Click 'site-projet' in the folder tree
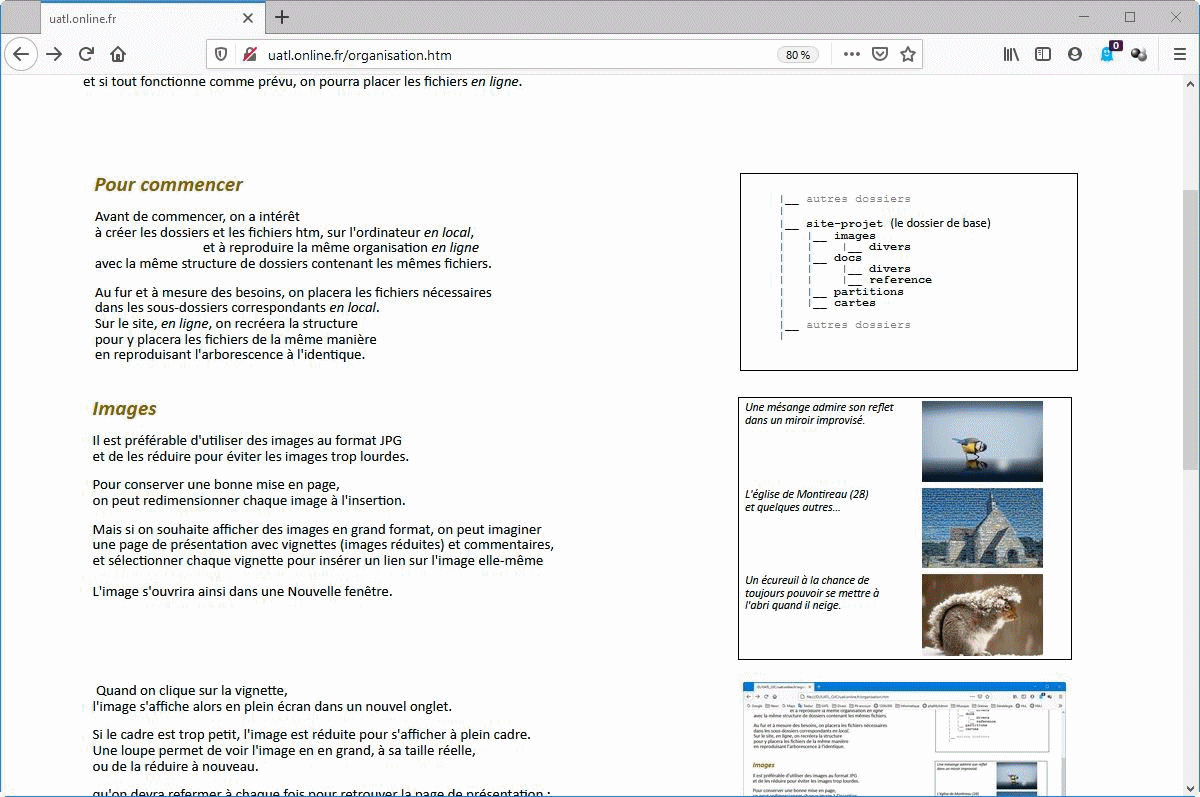The image size is (1200, 797). click(844, 224)
